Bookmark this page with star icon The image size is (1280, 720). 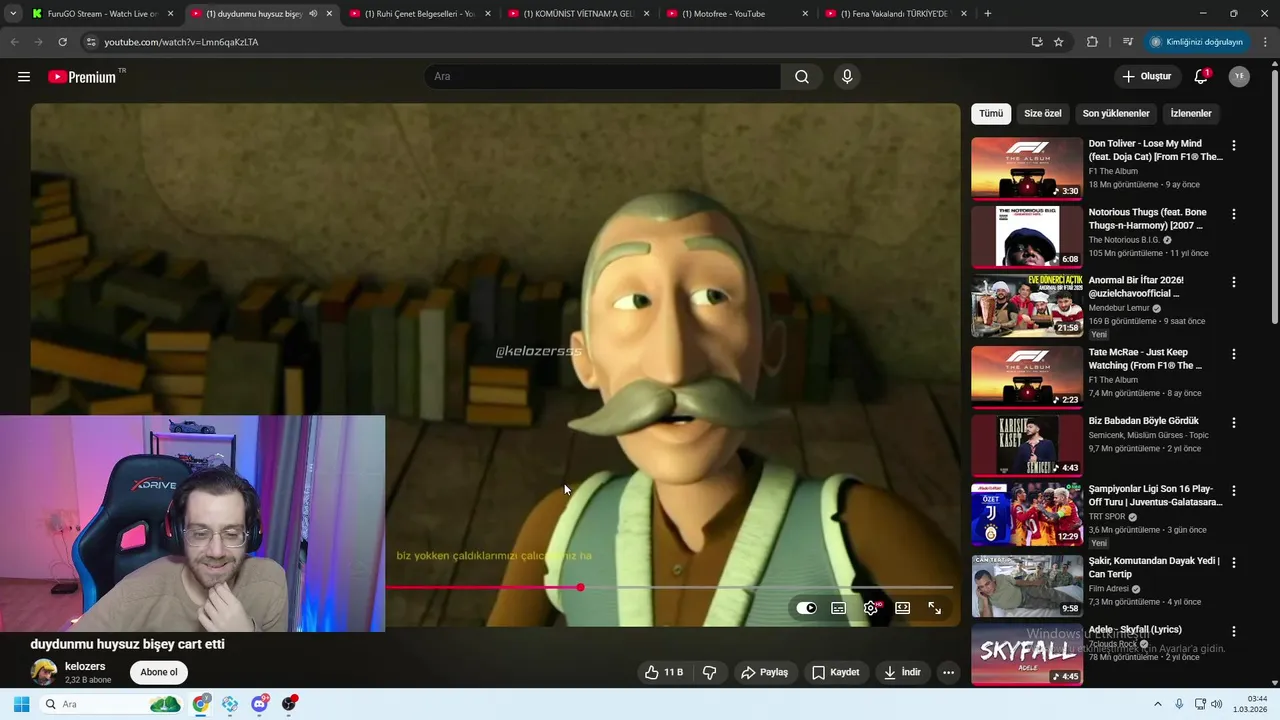coord(1059,42)
